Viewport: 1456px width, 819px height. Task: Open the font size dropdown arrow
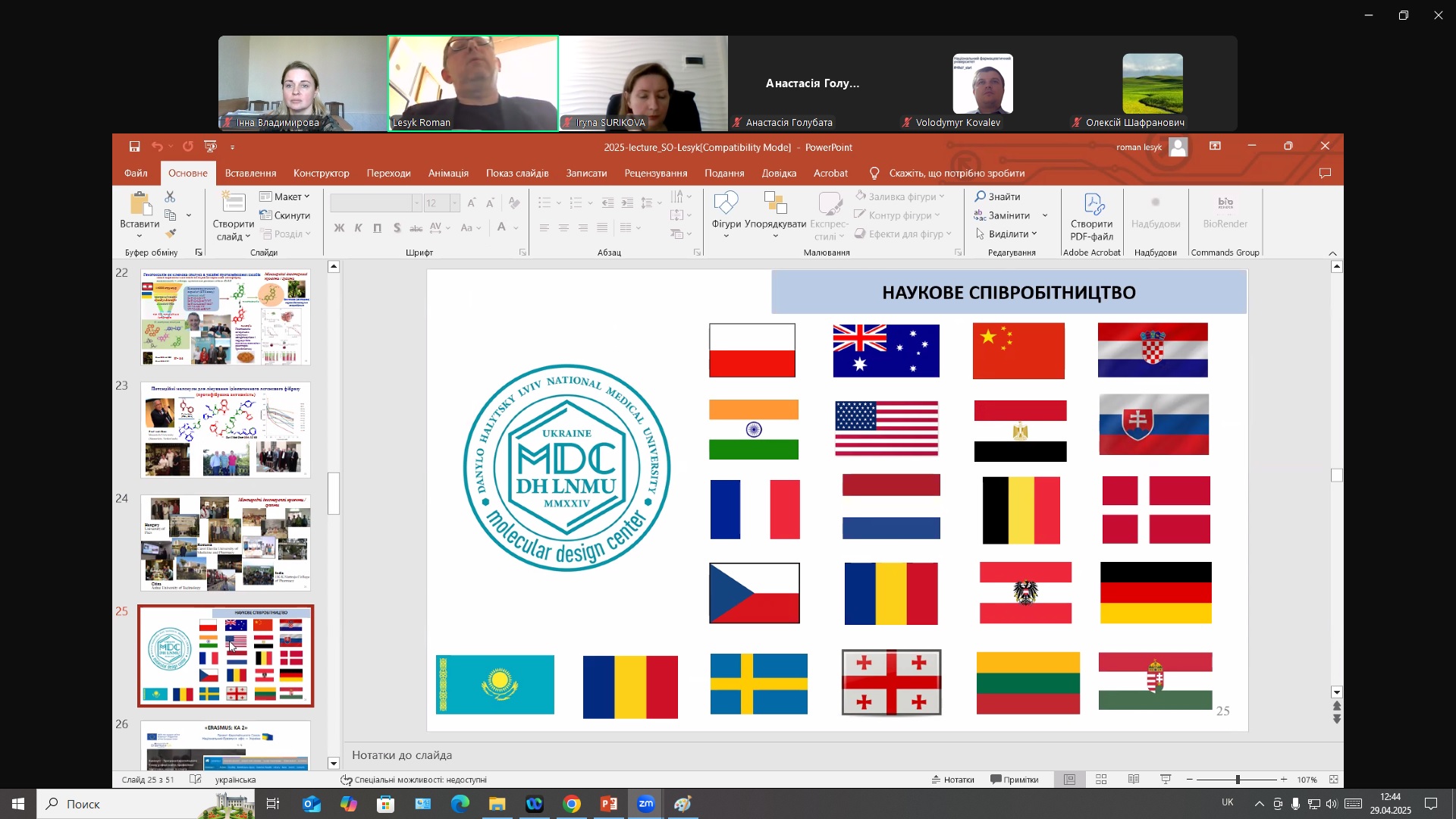point(454,203)
